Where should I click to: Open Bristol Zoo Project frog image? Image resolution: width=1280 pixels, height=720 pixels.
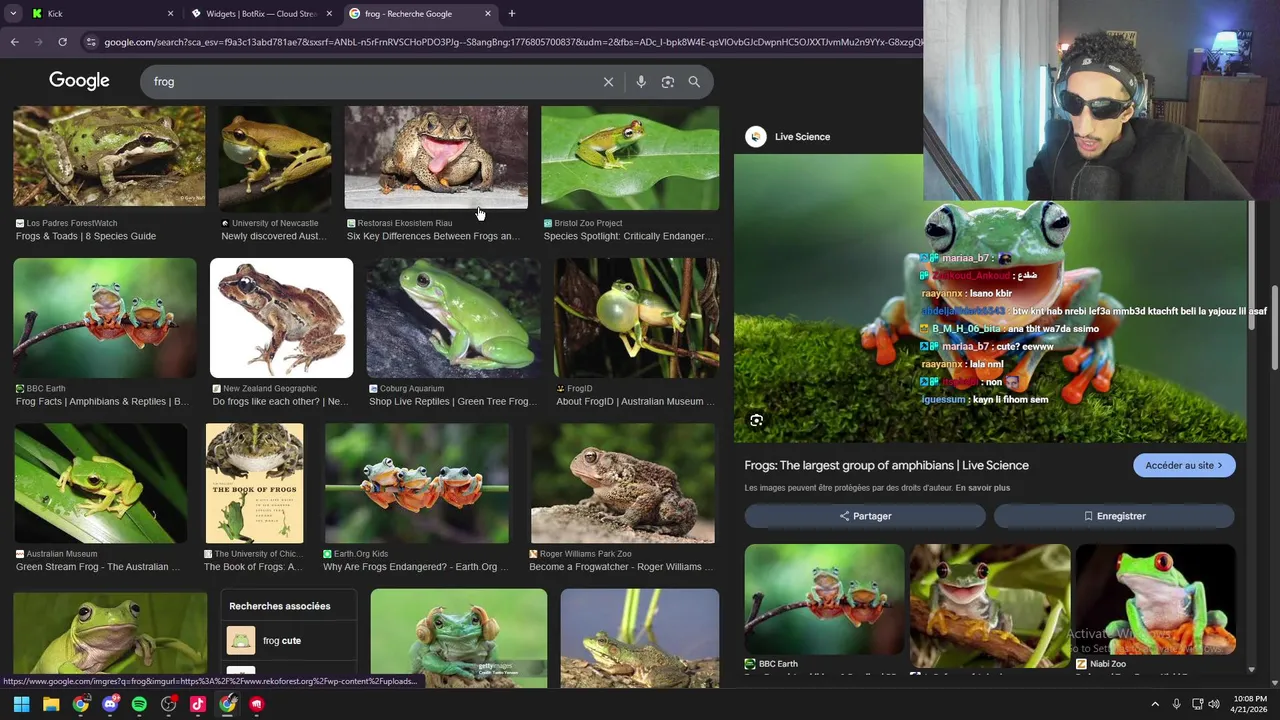(630, 158)
